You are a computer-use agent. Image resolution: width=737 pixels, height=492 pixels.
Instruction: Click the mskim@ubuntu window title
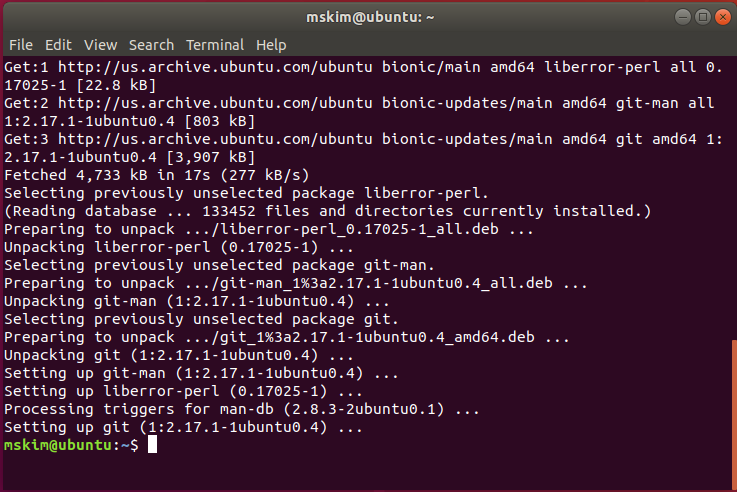click(370, 17)
